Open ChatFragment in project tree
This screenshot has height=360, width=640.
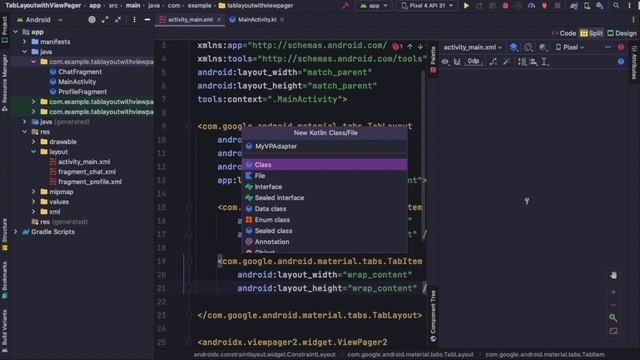[x=80, y=72]
